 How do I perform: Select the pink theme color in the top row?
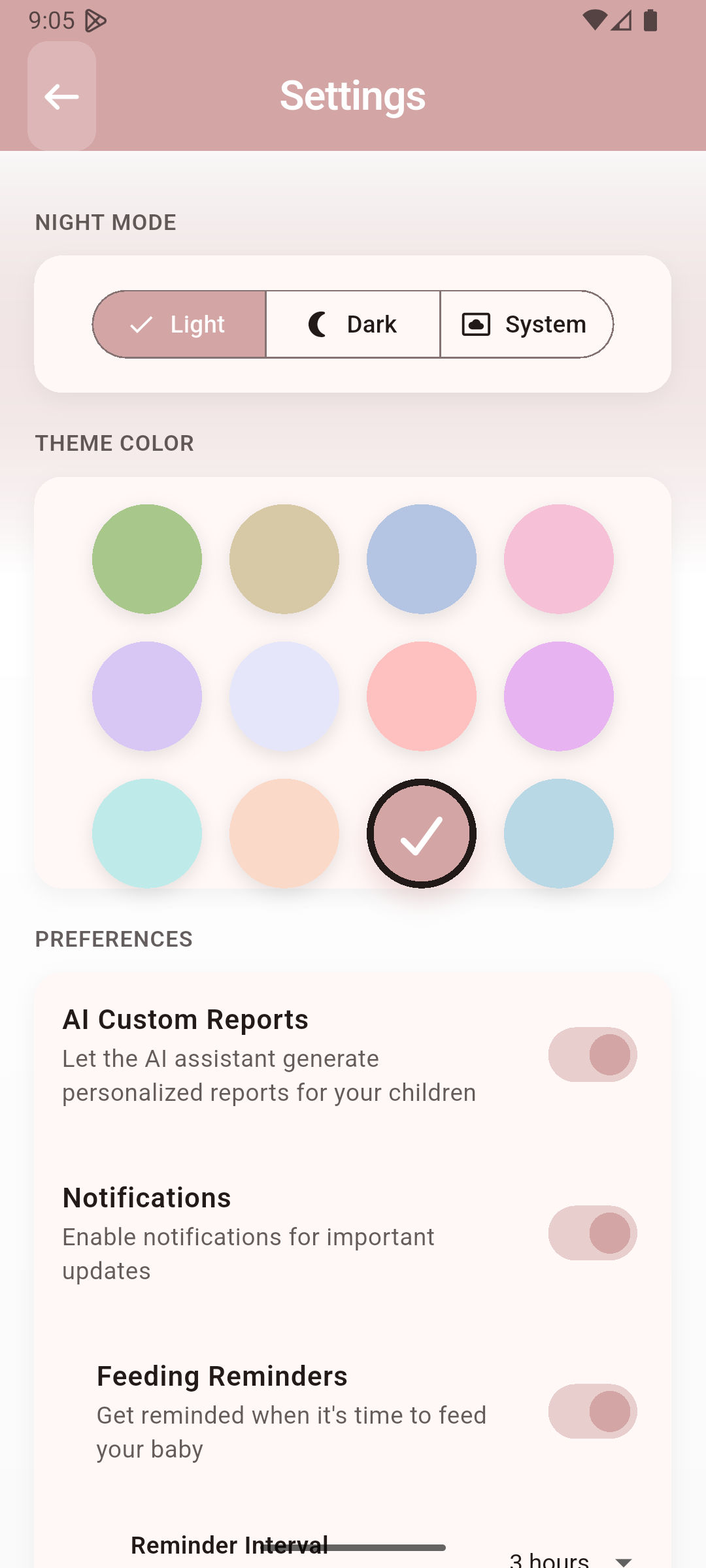coord(559,559)
